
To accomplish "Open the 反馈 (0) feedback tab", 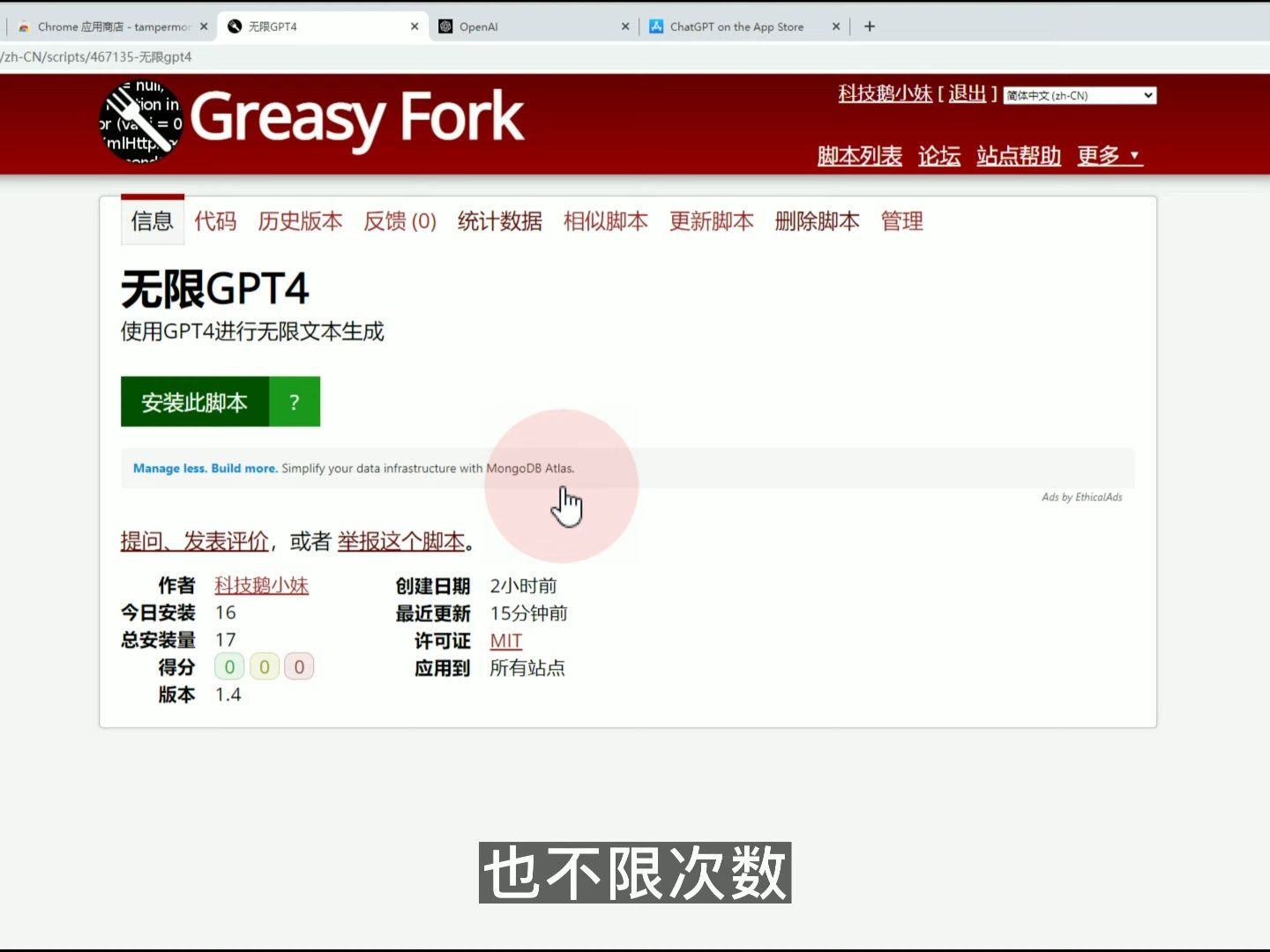I will click(x=400, y=220).
